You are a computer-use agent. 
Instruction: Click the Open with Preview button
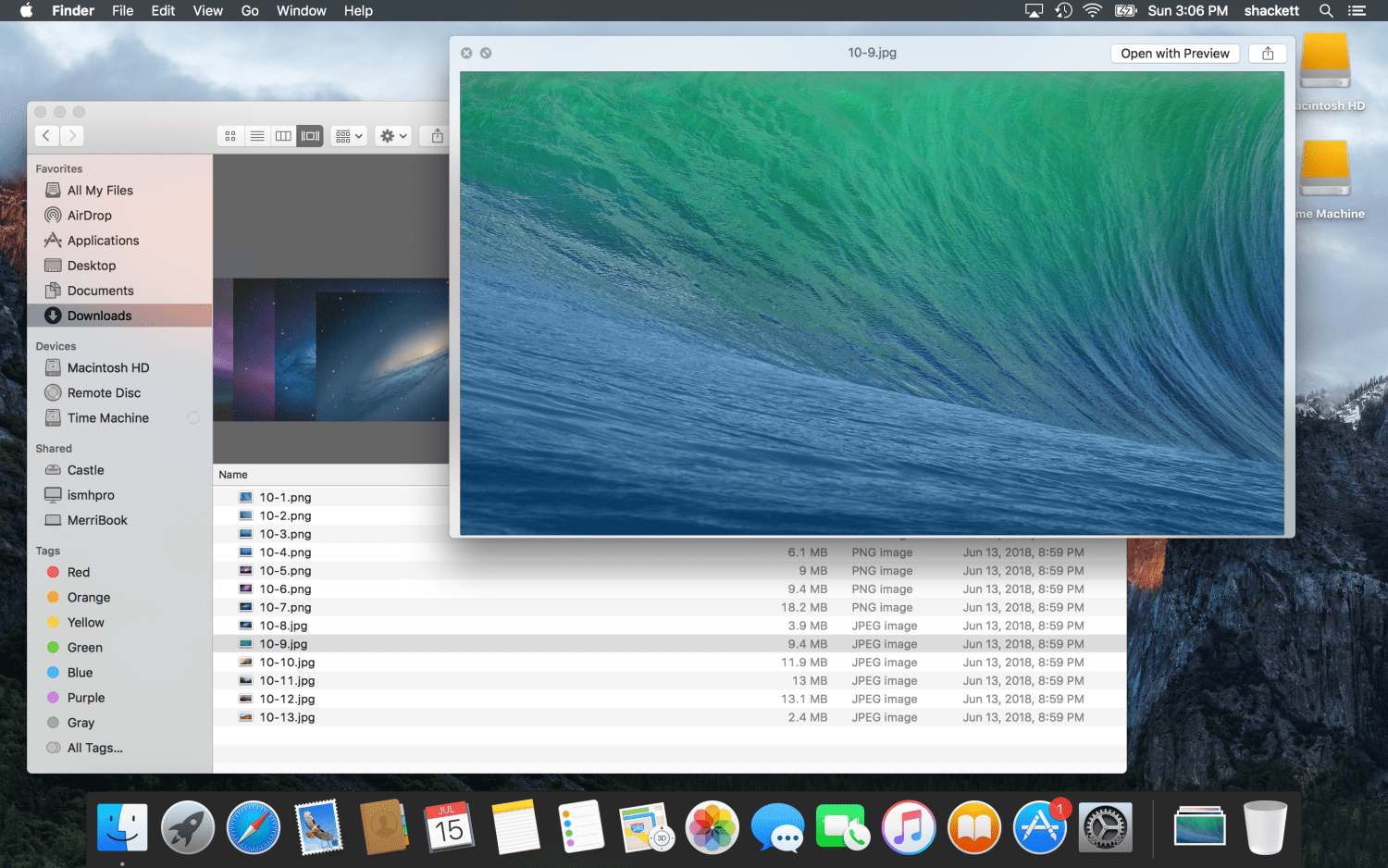1174,54
